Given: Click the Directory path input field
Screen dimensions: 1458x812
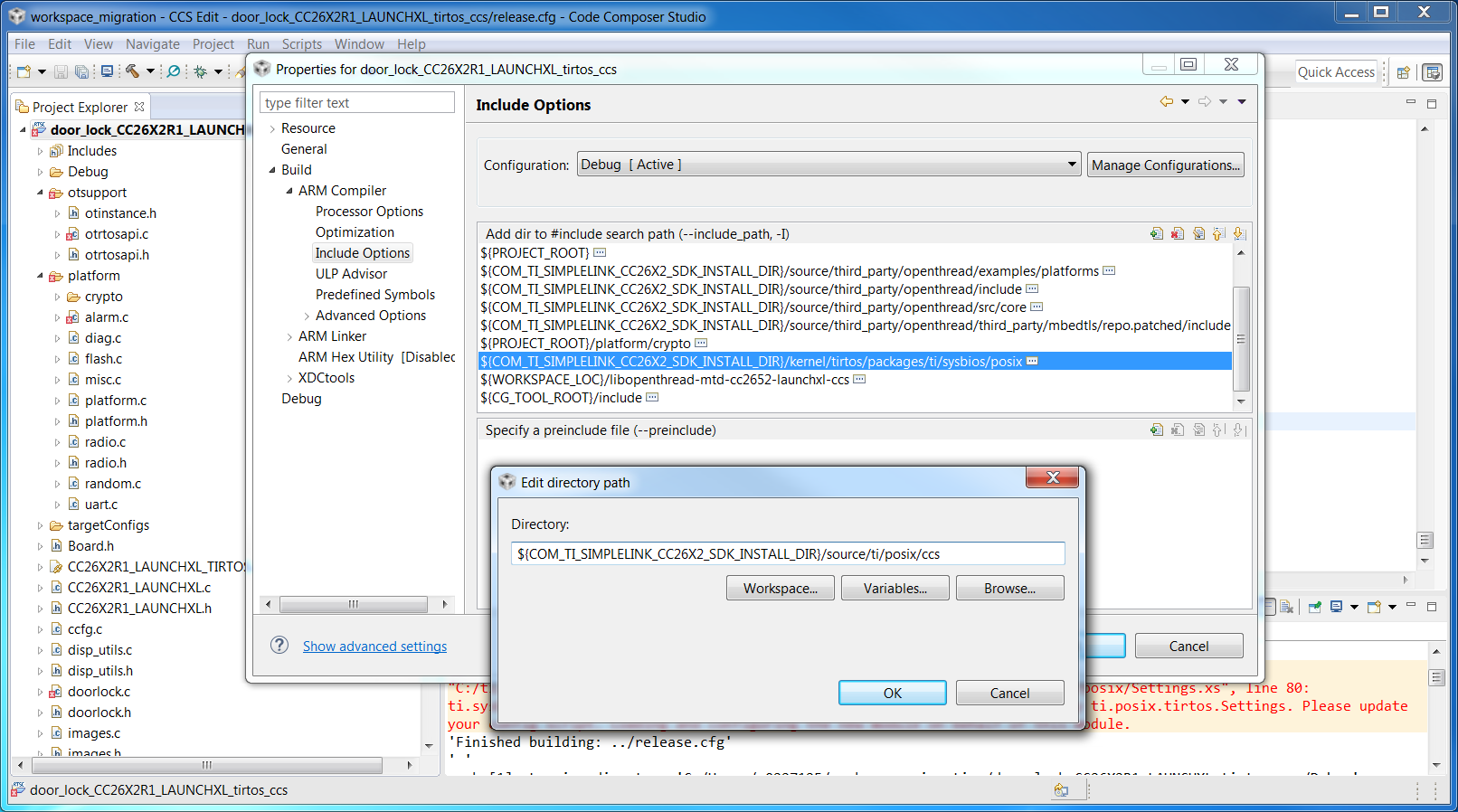Looking at the screenshot, I should 788,553.
